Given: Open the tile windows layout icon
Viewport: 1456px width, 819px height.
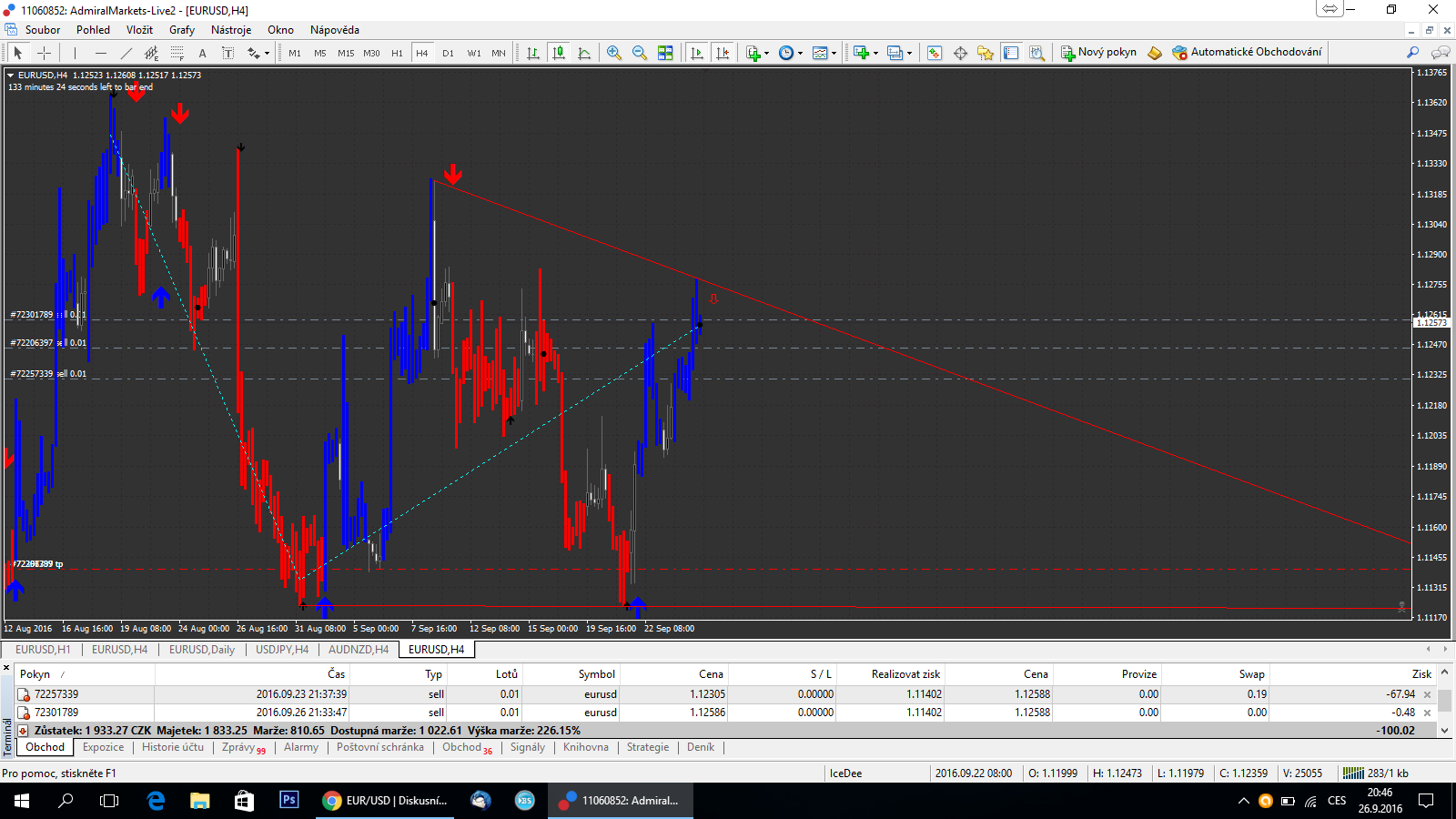Looking at the screenshot, I should (x=665, y=53).
